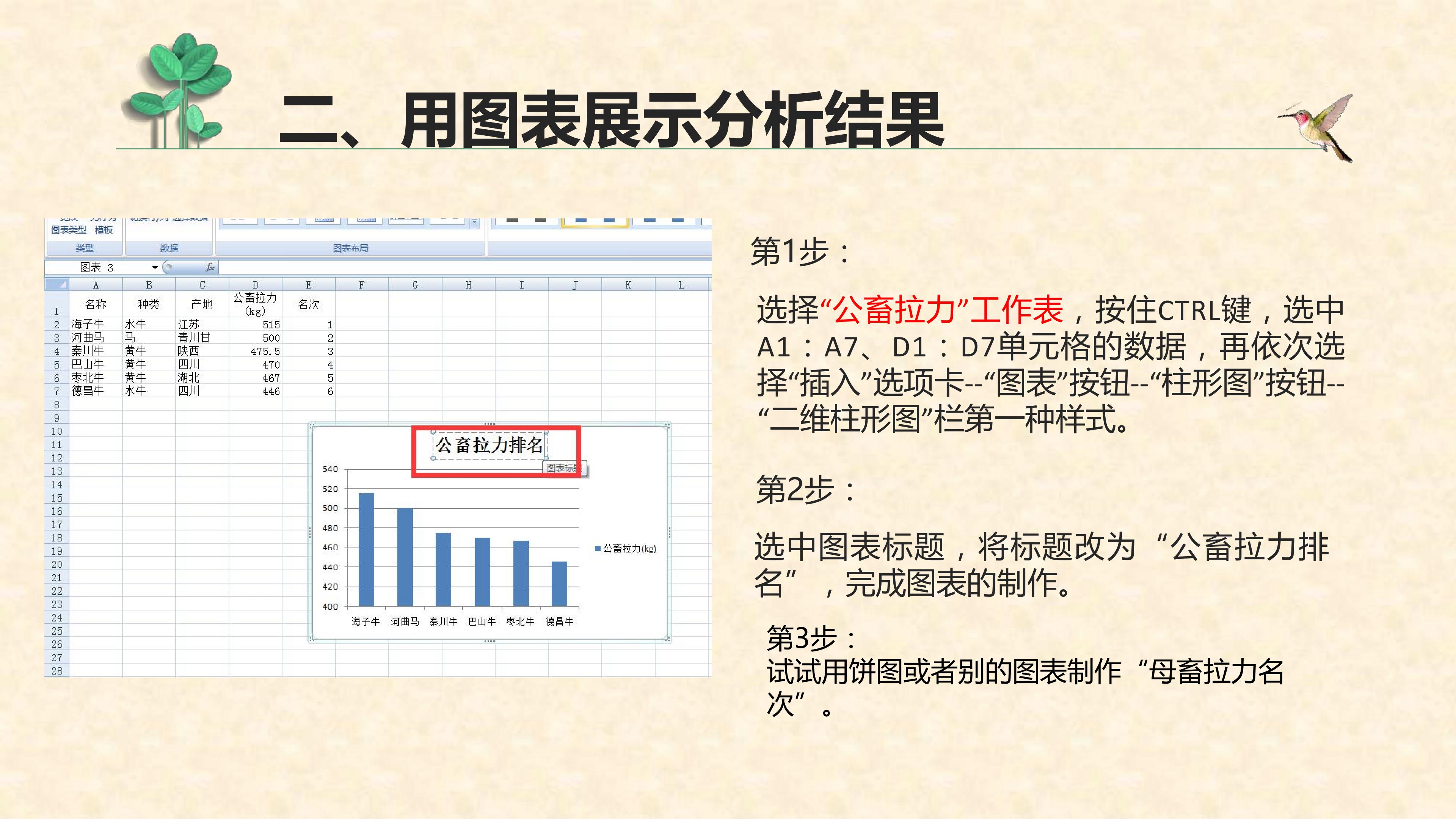Select the cell with value 515
The height and width of the screenshot is (819, 1456).
pos(256,324)
